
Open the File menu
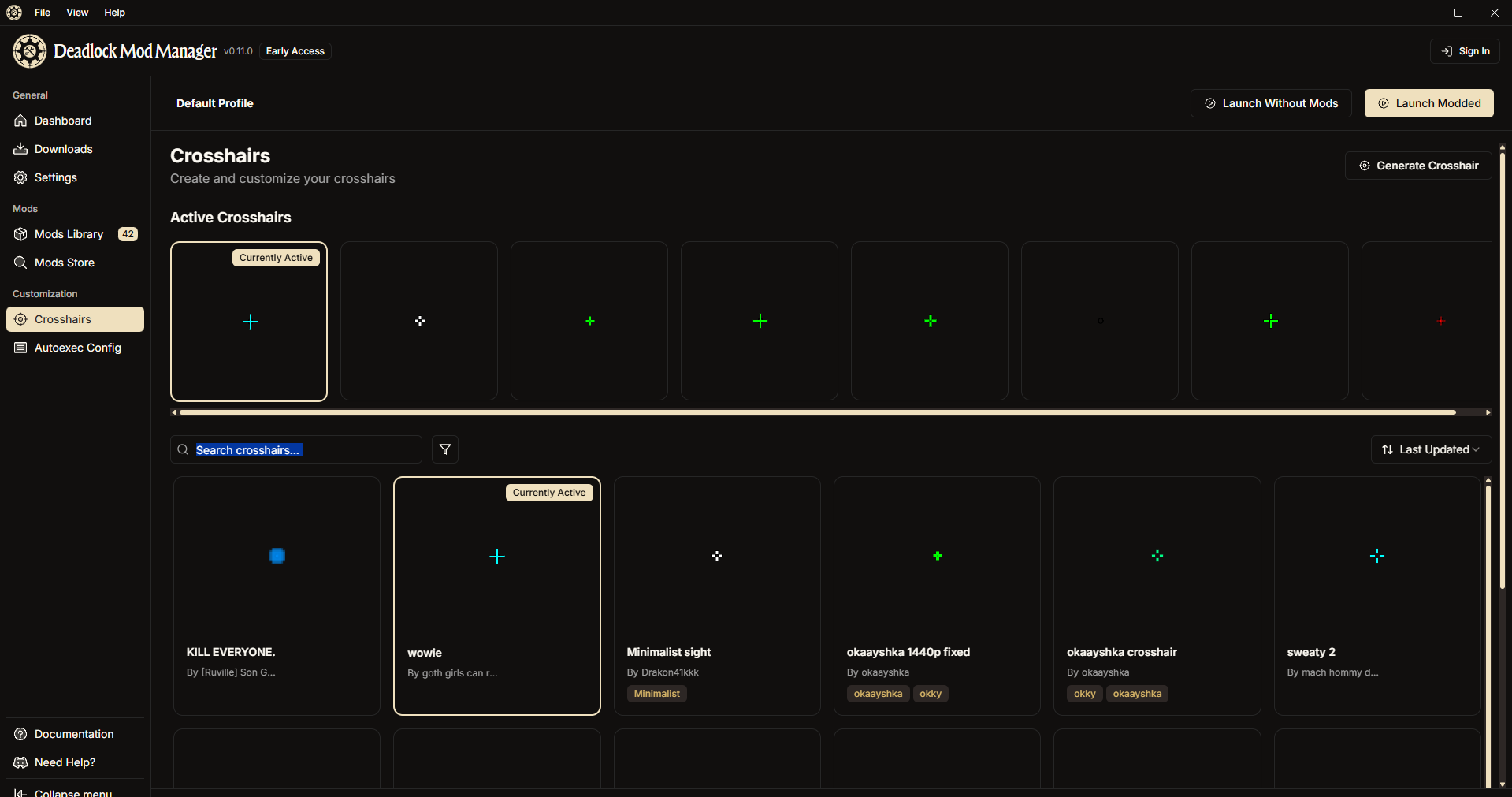[x=42, y=12]
